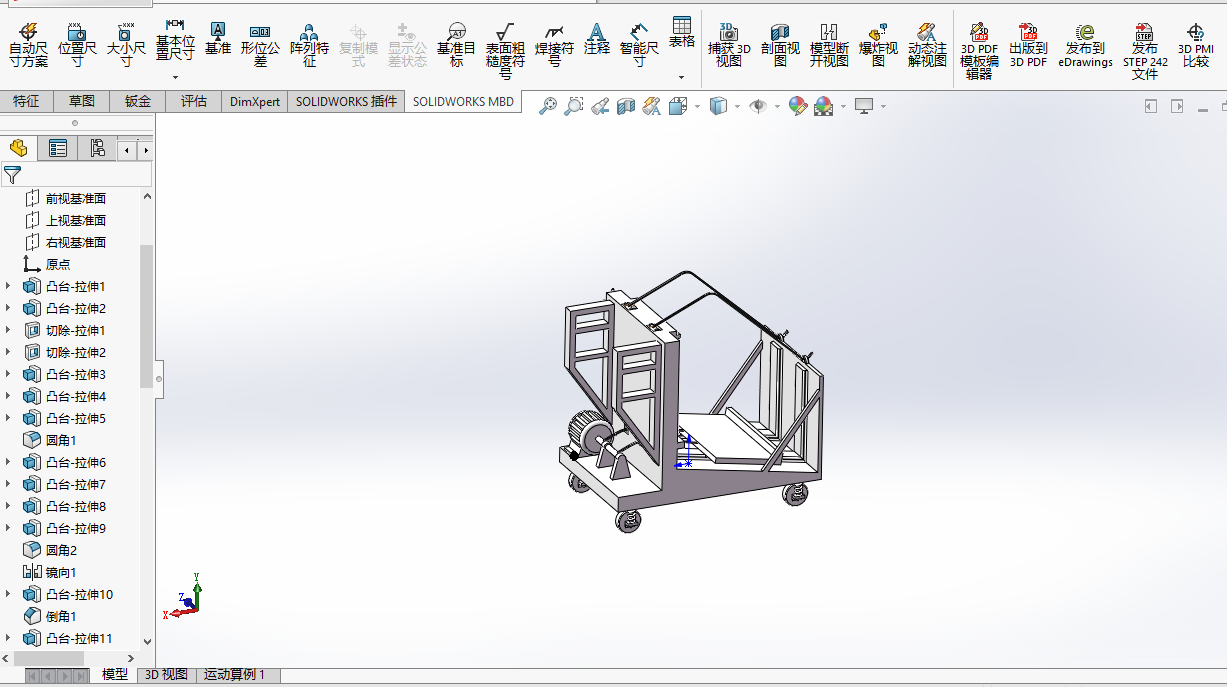
Task: Open the Tables tool (表格)
Action: 682,32
